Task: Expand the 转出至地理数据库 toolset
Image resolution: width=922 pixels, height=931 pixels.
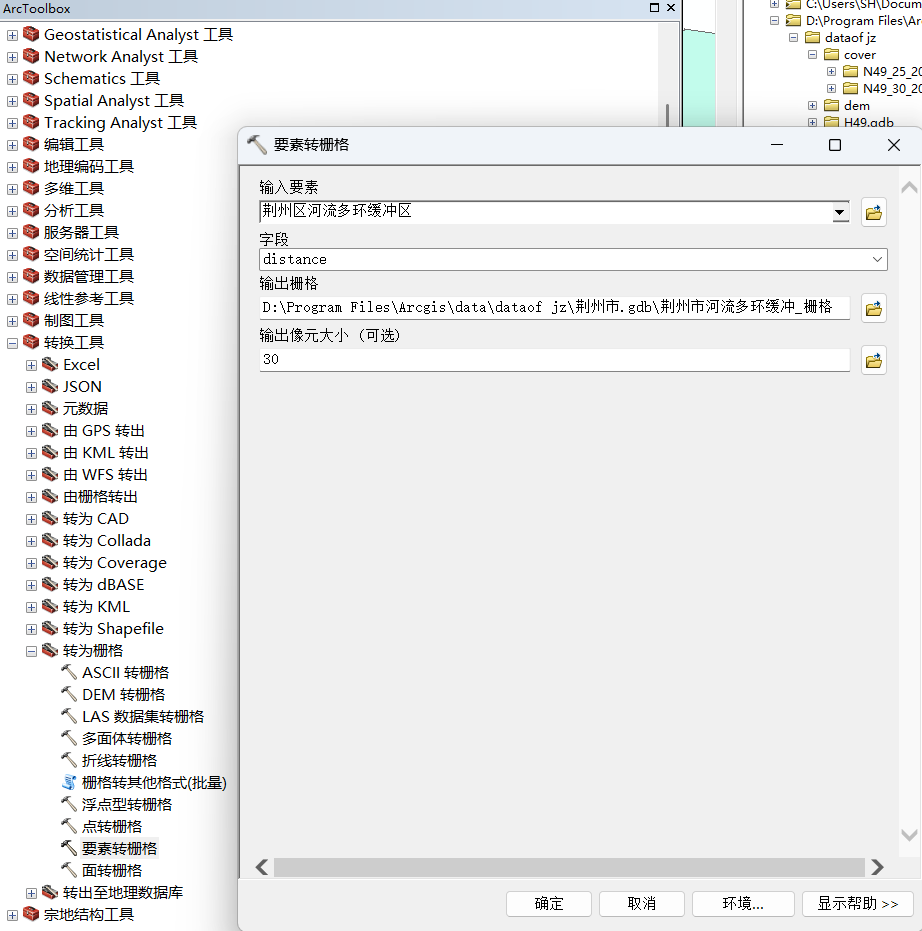Action: tap(31, 893)
